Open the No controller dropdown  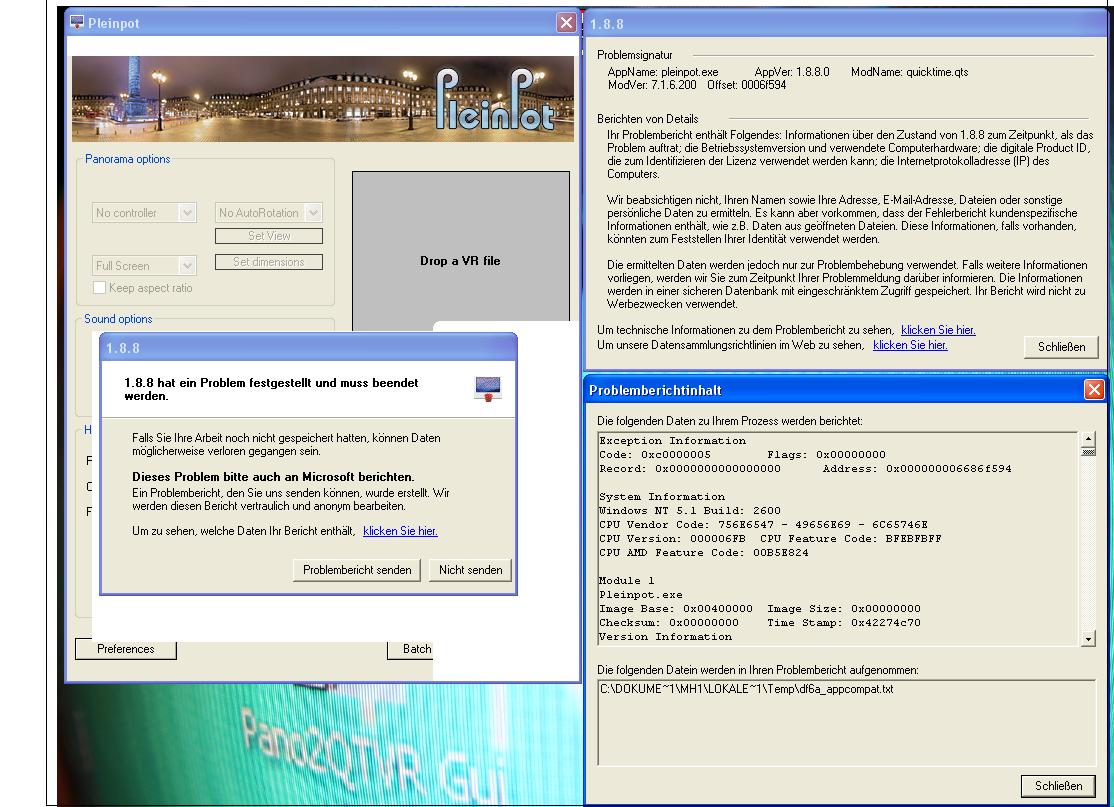pyautogui.click(x=187, y=212)
